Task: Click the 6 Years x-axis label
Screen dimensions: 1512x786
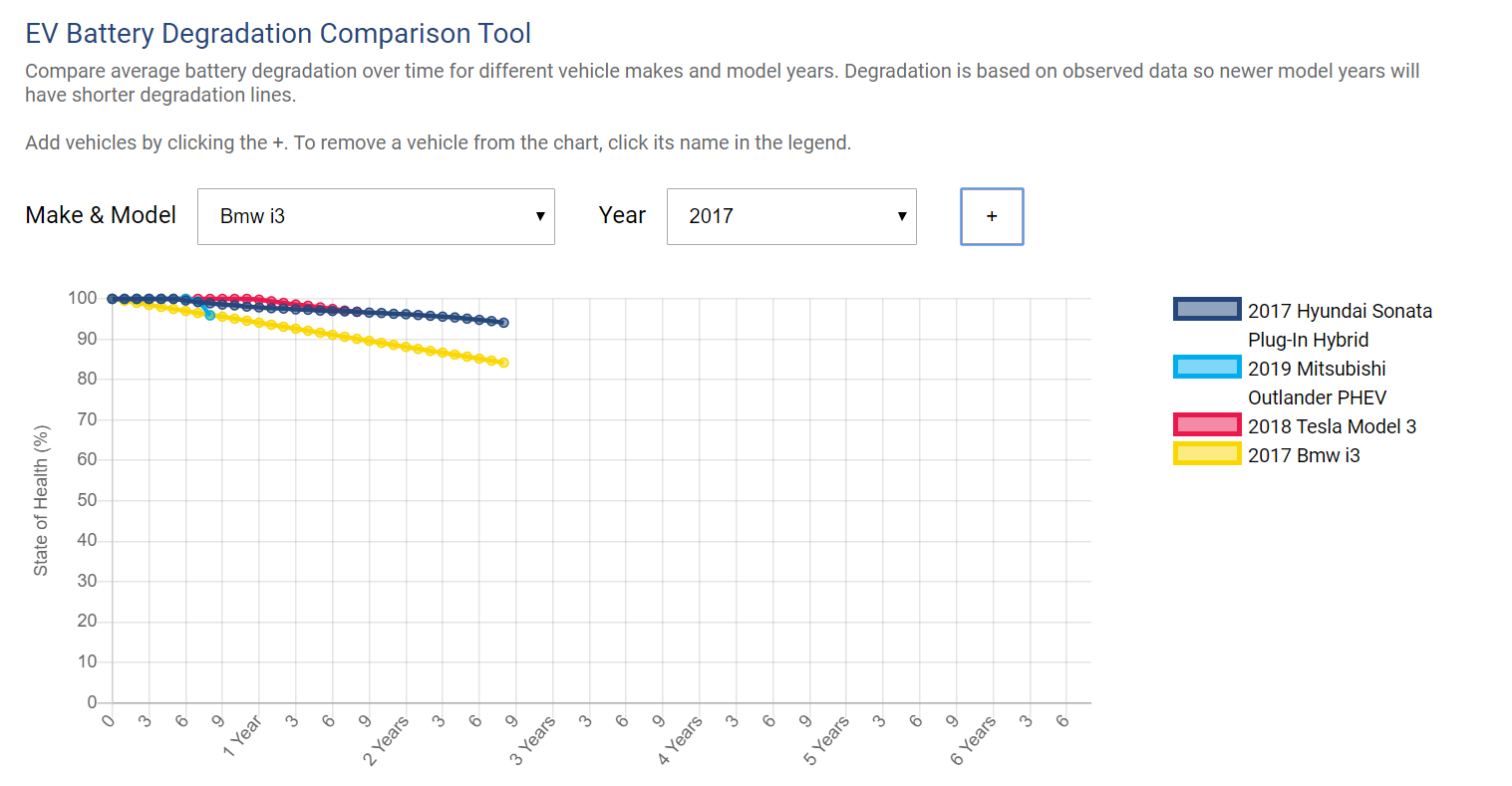Action: (973, 740)
